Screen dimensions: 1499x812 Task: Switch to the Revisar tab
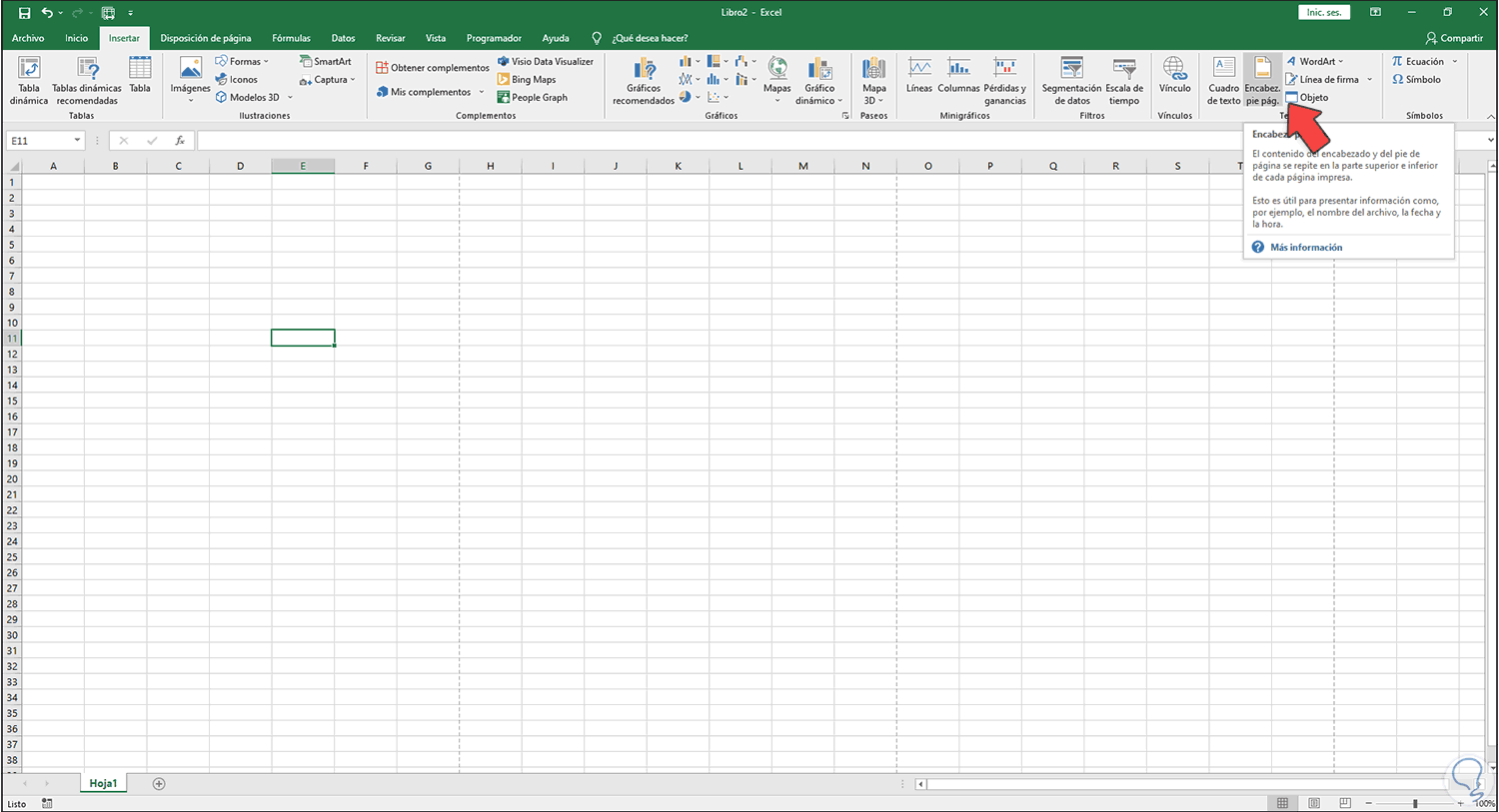tap(391, 38)
